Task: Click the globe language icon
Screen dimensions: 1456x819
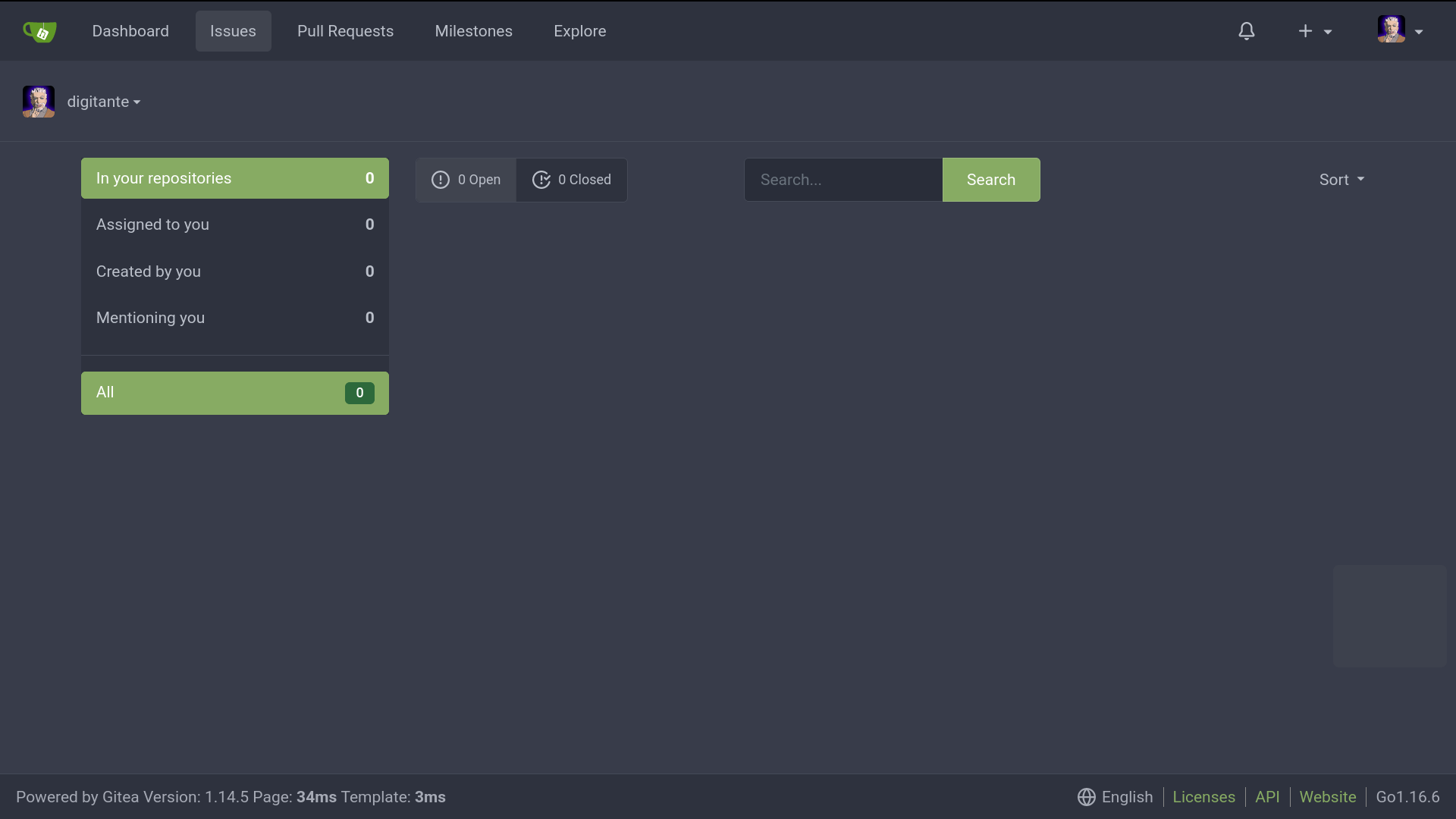Action: tap(1086, 797)
